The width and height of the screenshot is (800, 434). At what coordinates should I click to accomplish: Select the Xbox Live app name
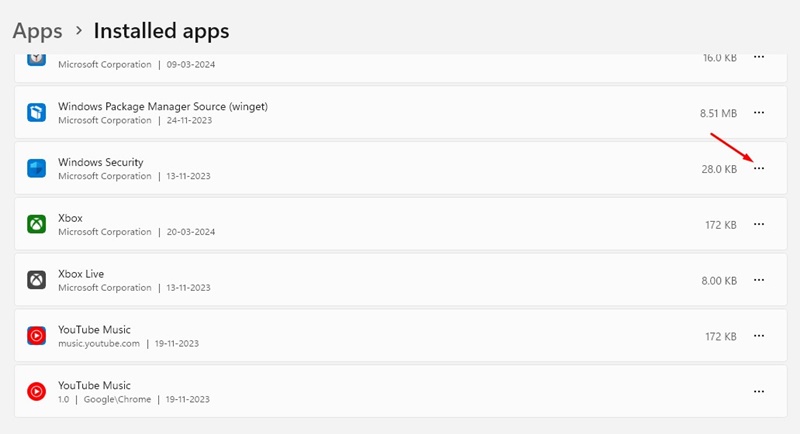tap(81, 274)
